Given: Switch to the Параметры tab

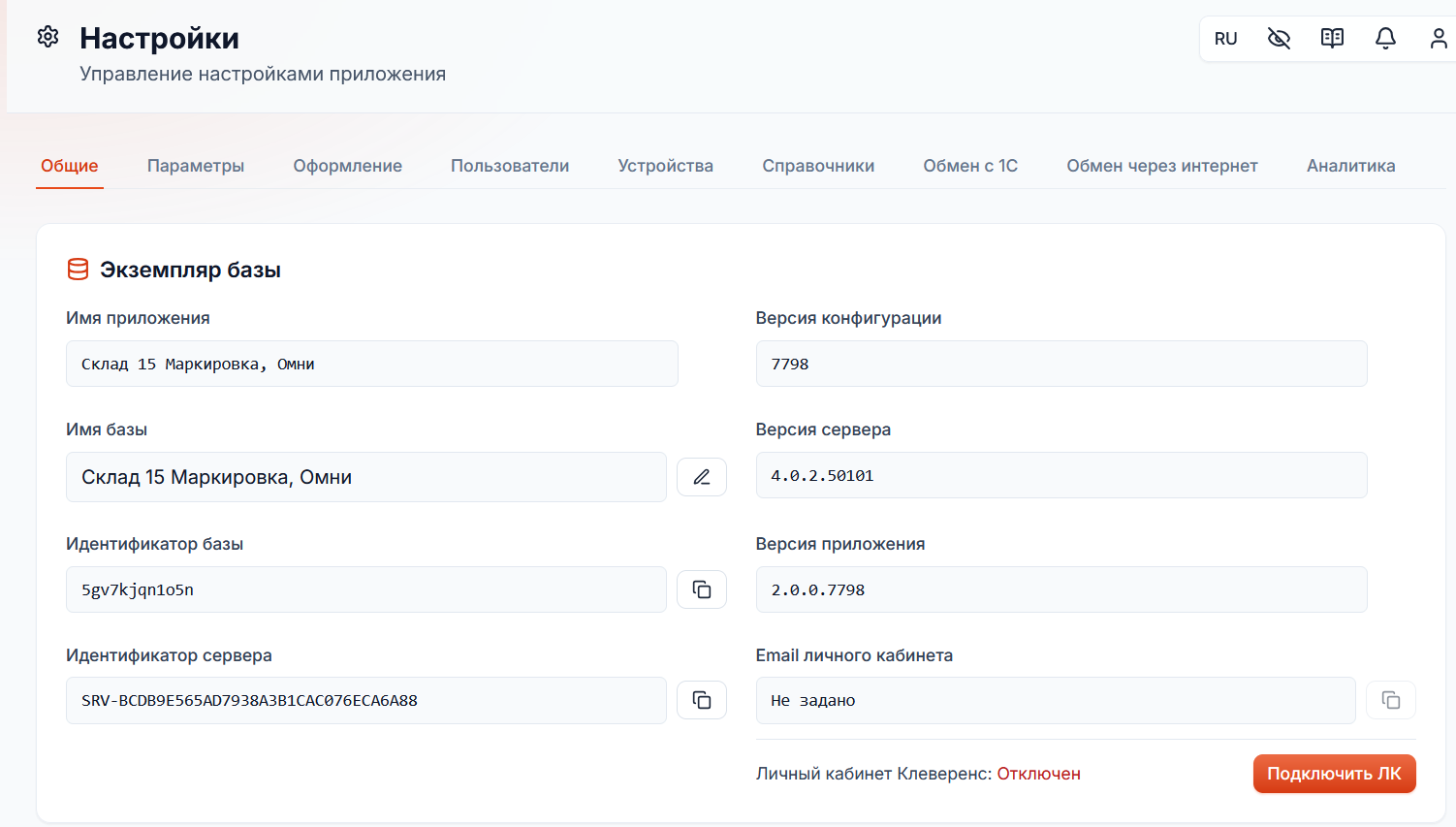Looking at the screenshot, I should (196, 166).
